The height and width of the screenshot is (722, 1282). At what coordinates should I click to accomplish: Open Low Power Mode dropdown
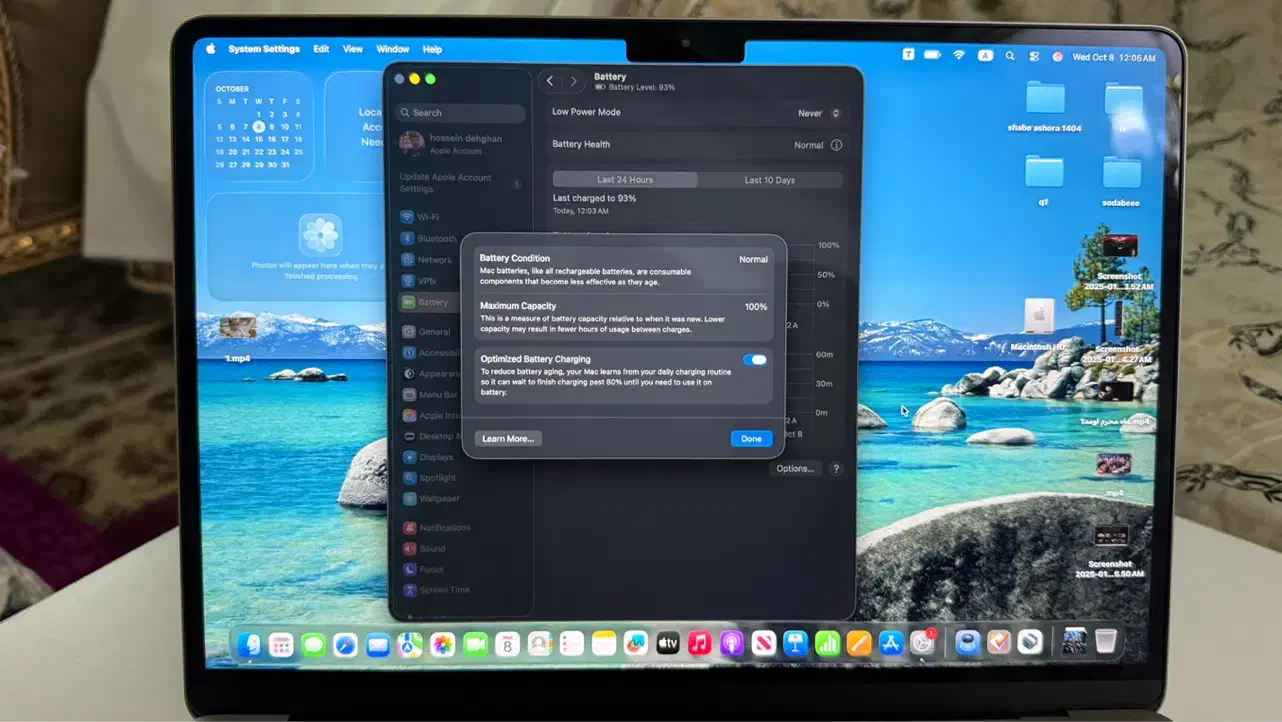coord(819,114)
